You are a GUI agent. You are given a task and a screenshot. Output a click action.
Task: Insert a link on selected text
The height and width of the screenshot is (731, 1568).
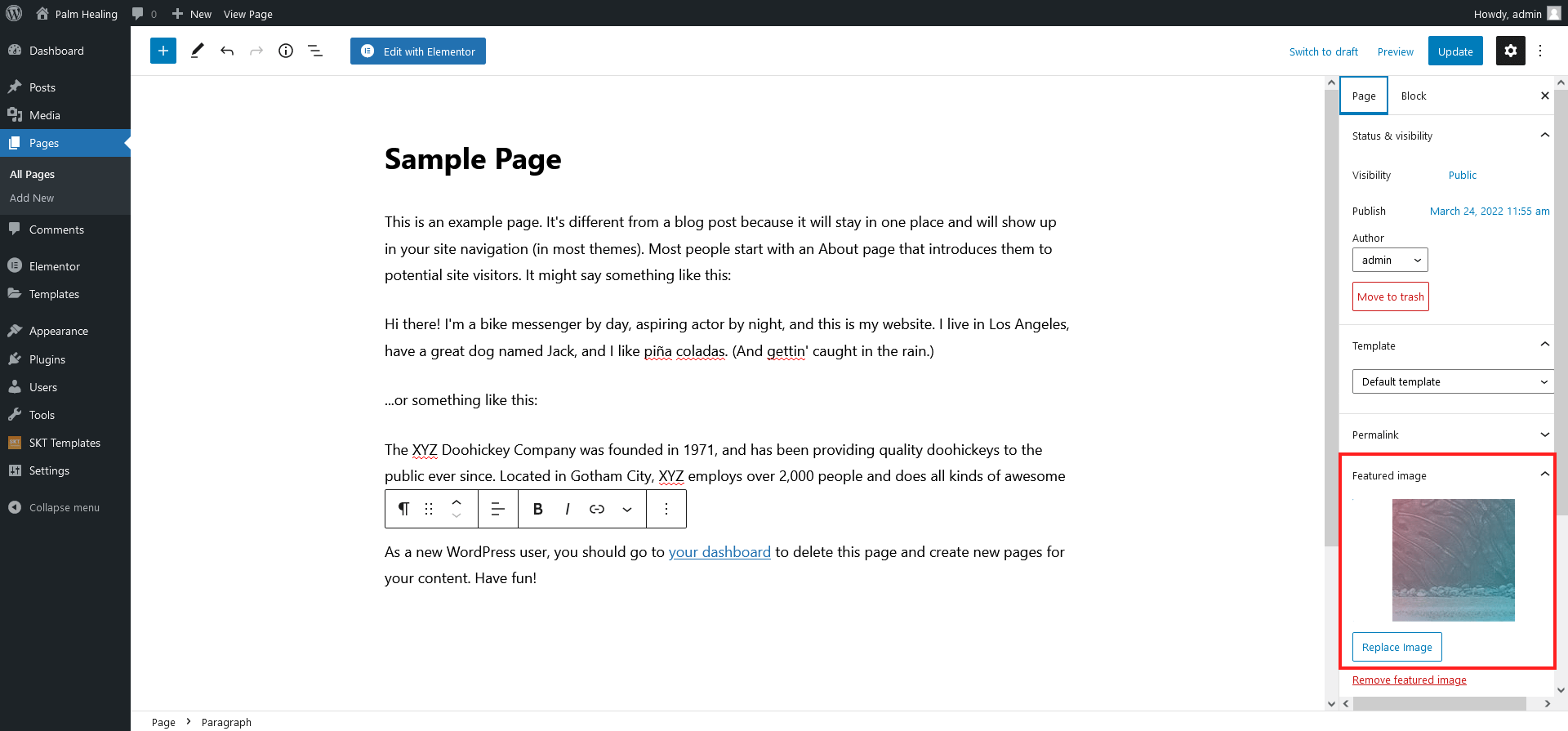pyautogui.click(x=597, y=509)
